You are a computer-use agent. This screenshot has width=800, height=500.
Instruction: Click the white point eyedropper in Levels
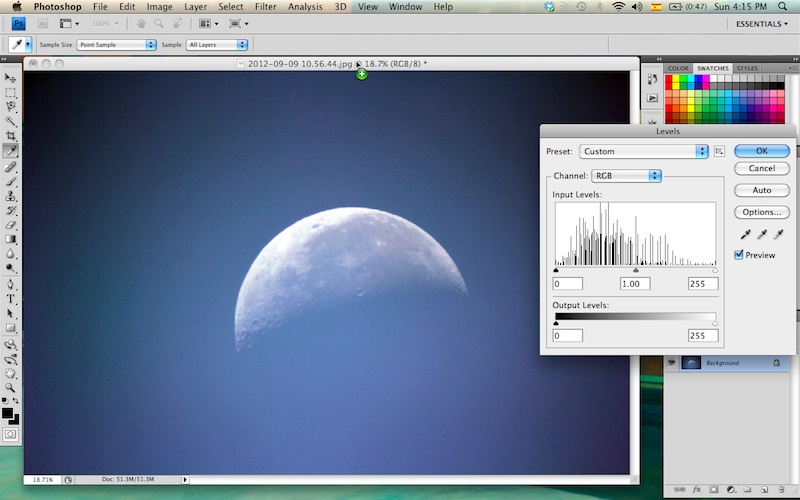tap(779, 235)
